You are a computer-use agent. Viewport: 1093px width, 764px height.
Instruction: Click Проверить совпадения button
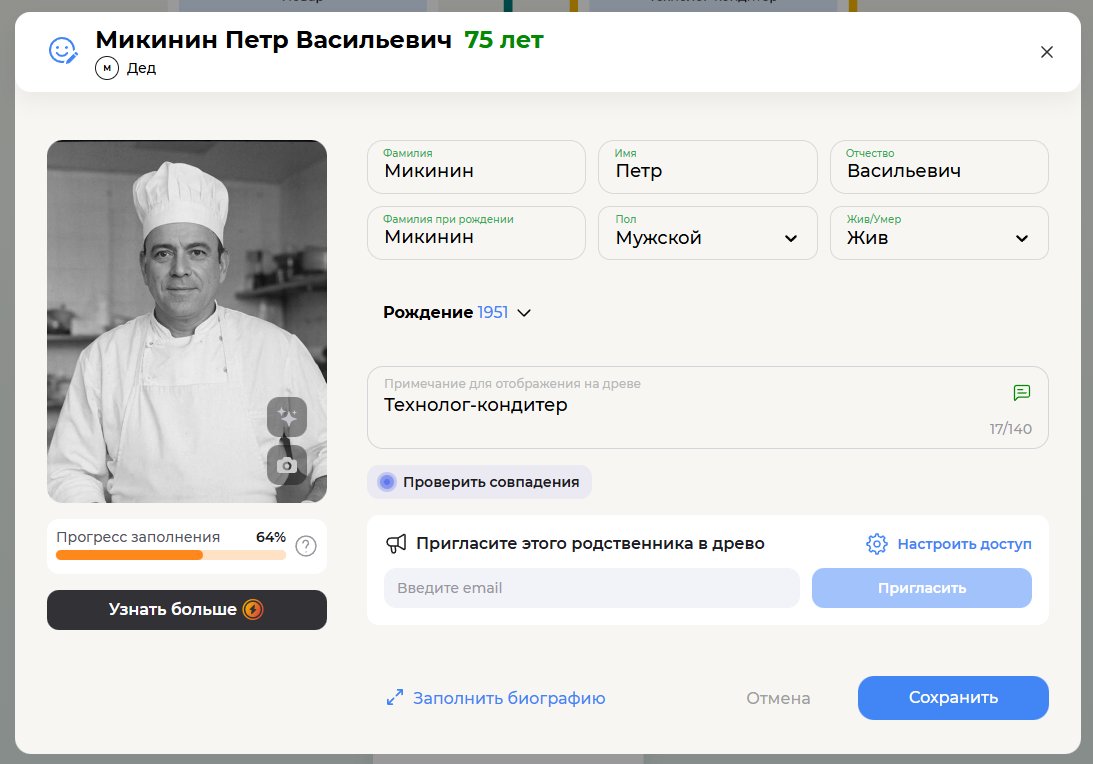click(479, 482)
